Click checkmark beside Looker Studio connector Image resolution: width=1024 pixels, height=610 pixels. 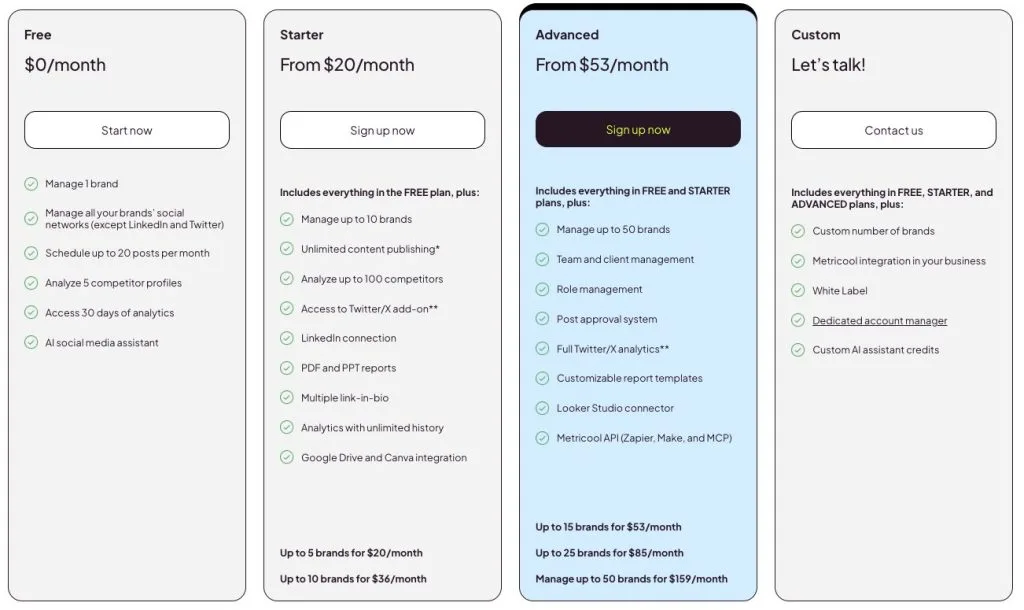pos(542,408)
